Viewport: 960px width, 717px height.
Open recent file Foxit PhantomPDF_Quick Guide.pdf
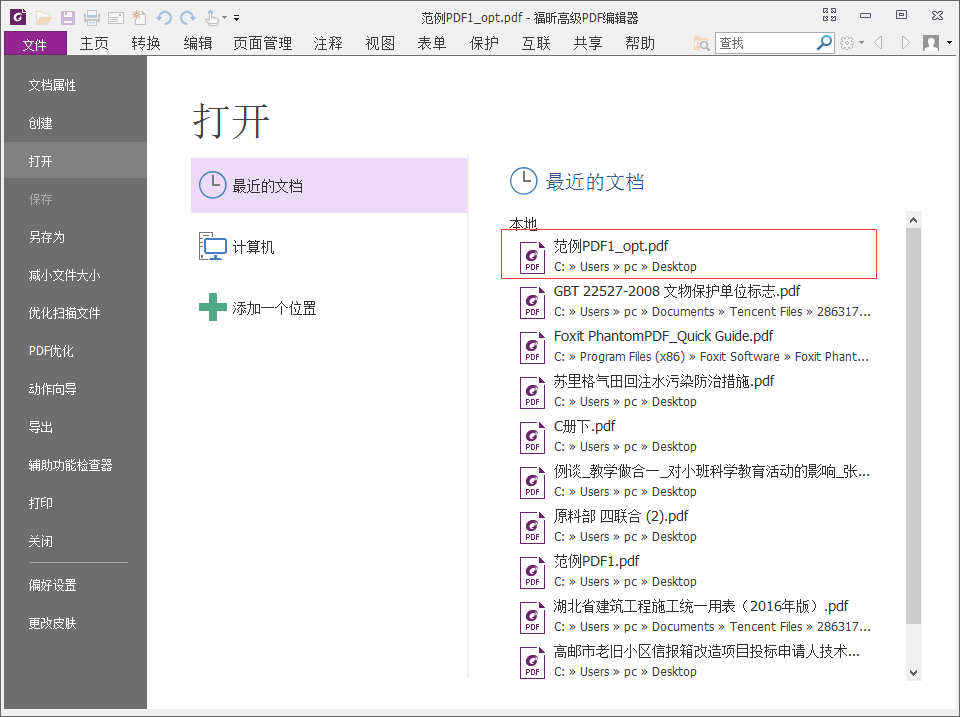(696, 346)
